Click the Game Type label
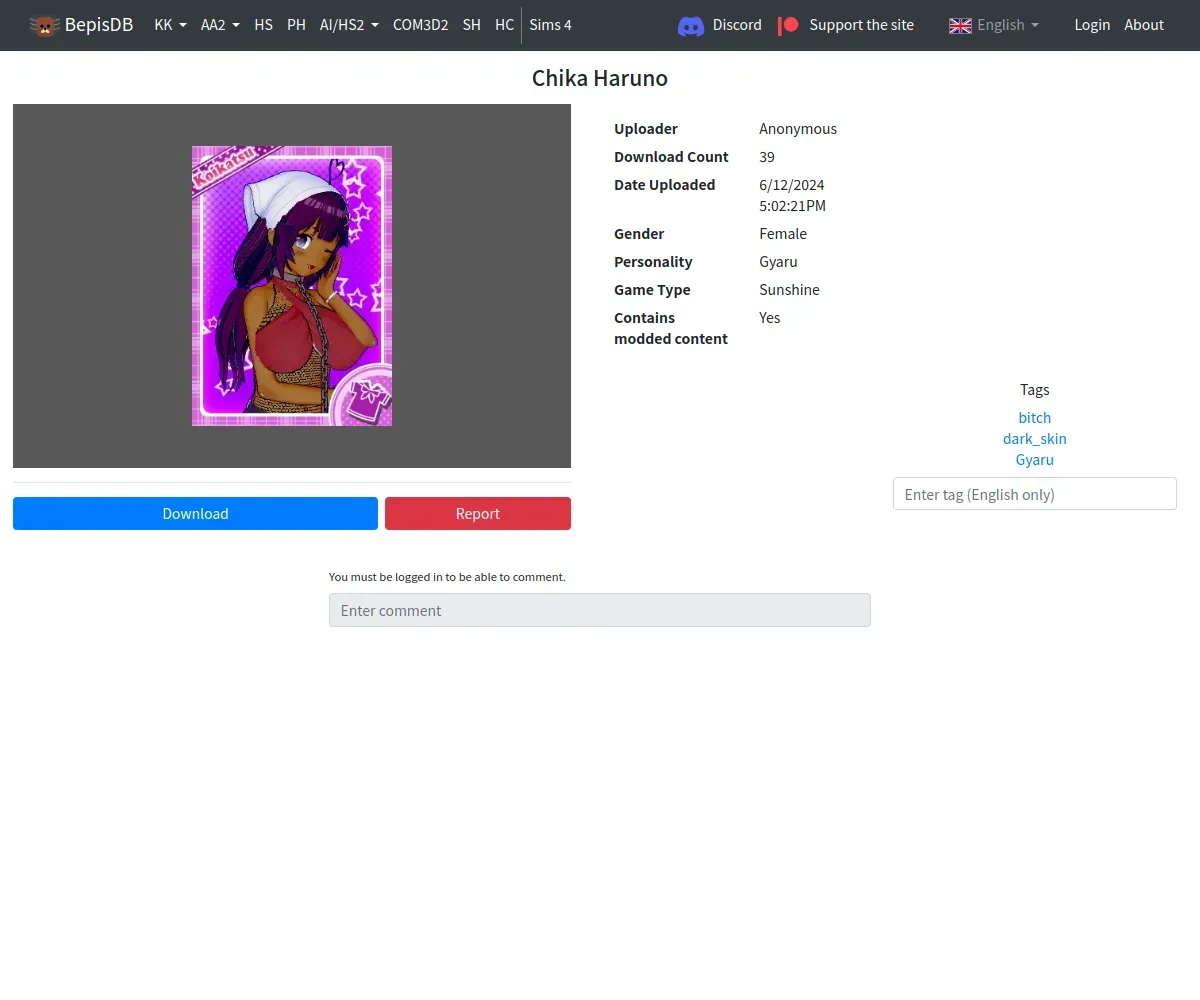 pyautogui.click(x=652, y=290)
